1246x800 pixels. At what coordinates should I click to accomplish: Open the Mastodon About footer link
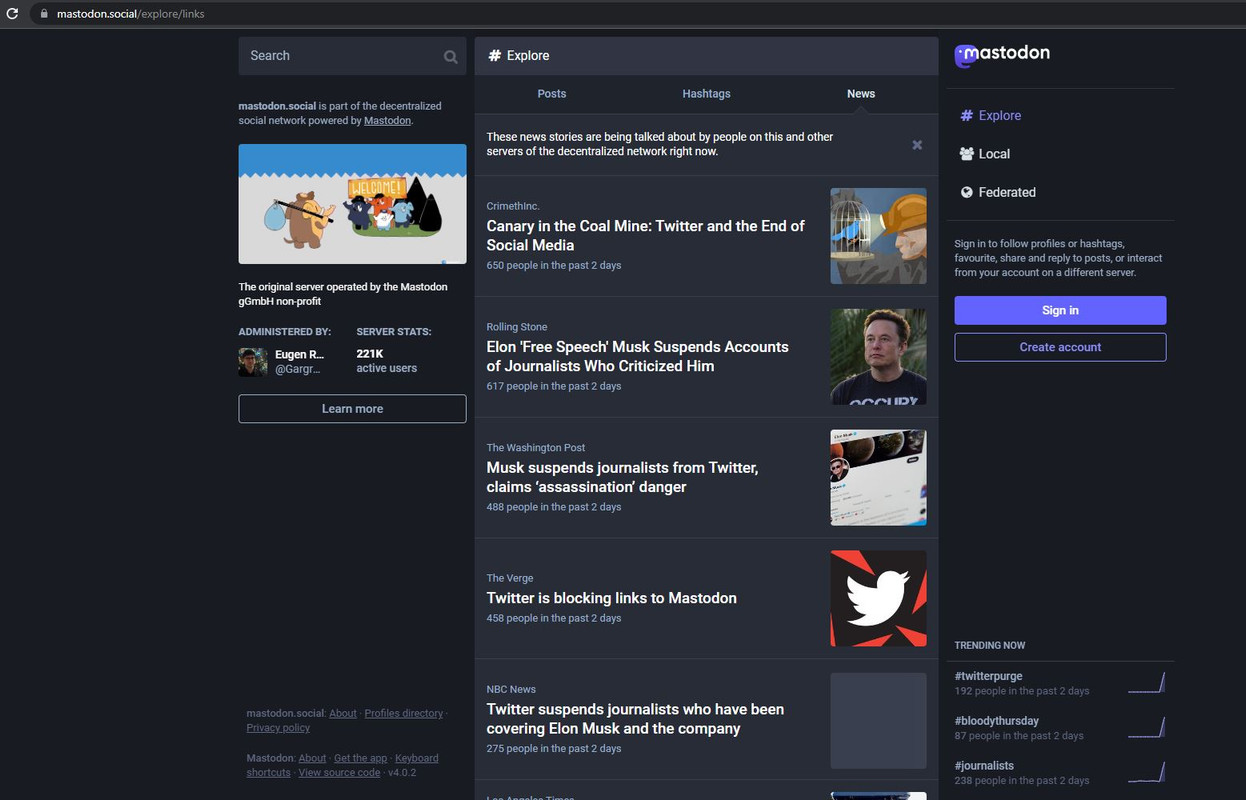tap(312, 759)
